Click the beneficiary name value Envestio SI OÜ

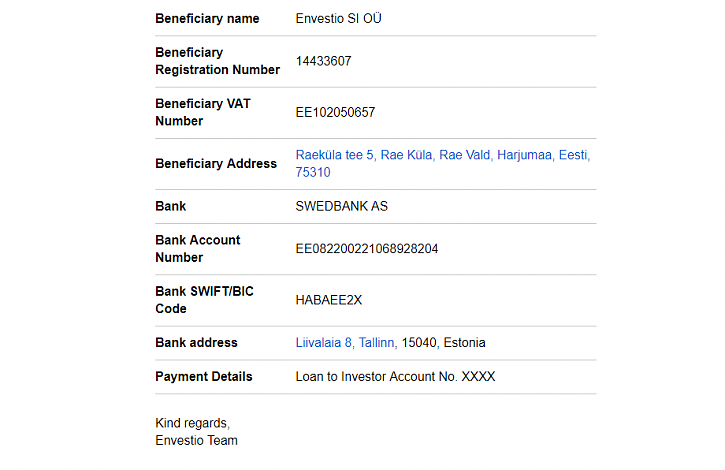click(338, 19)
